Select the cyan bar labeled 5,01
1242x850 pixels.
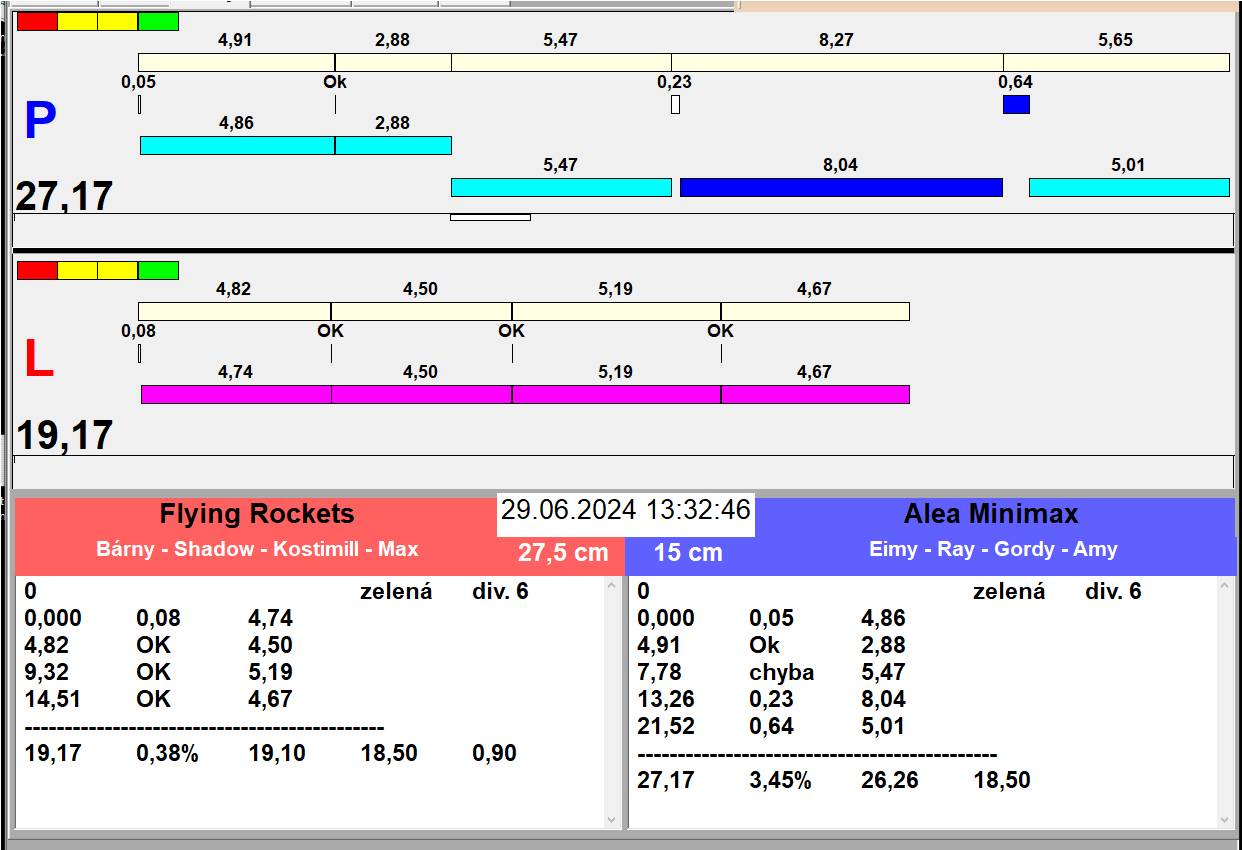(x=1129, y=187)
